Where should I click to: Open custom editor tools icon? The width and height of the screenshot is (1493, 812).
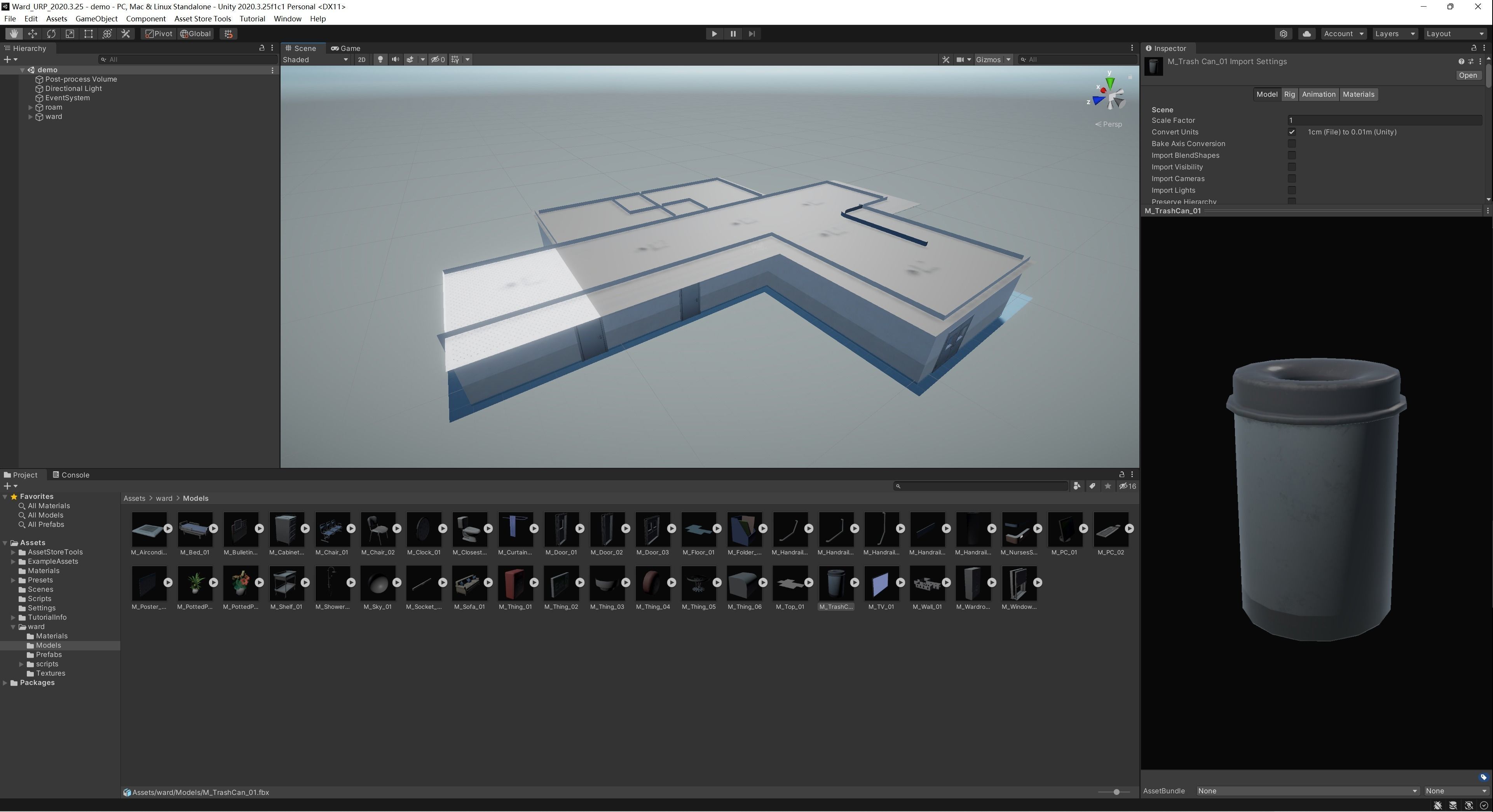[x=126, y=34]
